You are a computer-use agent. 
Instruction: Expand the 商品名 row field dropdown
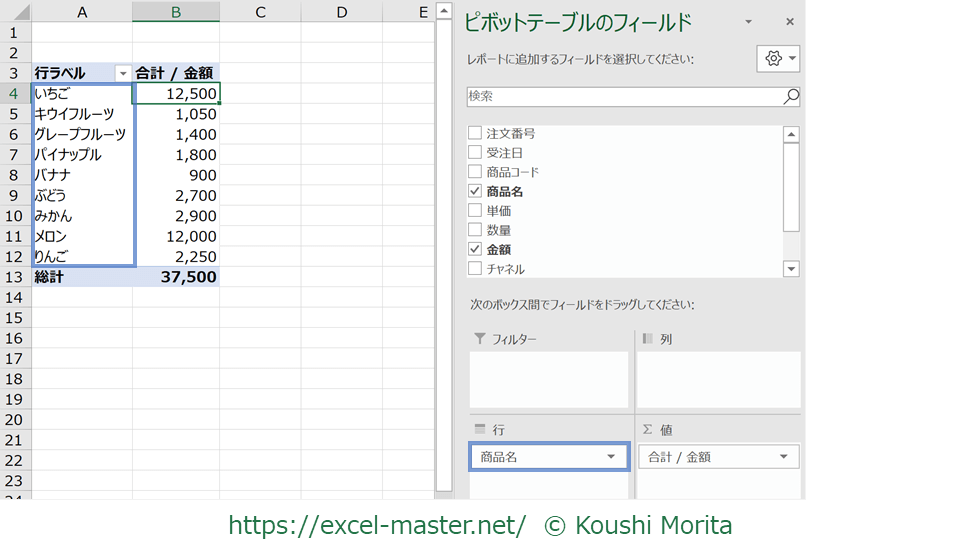(x=611, y=457)
